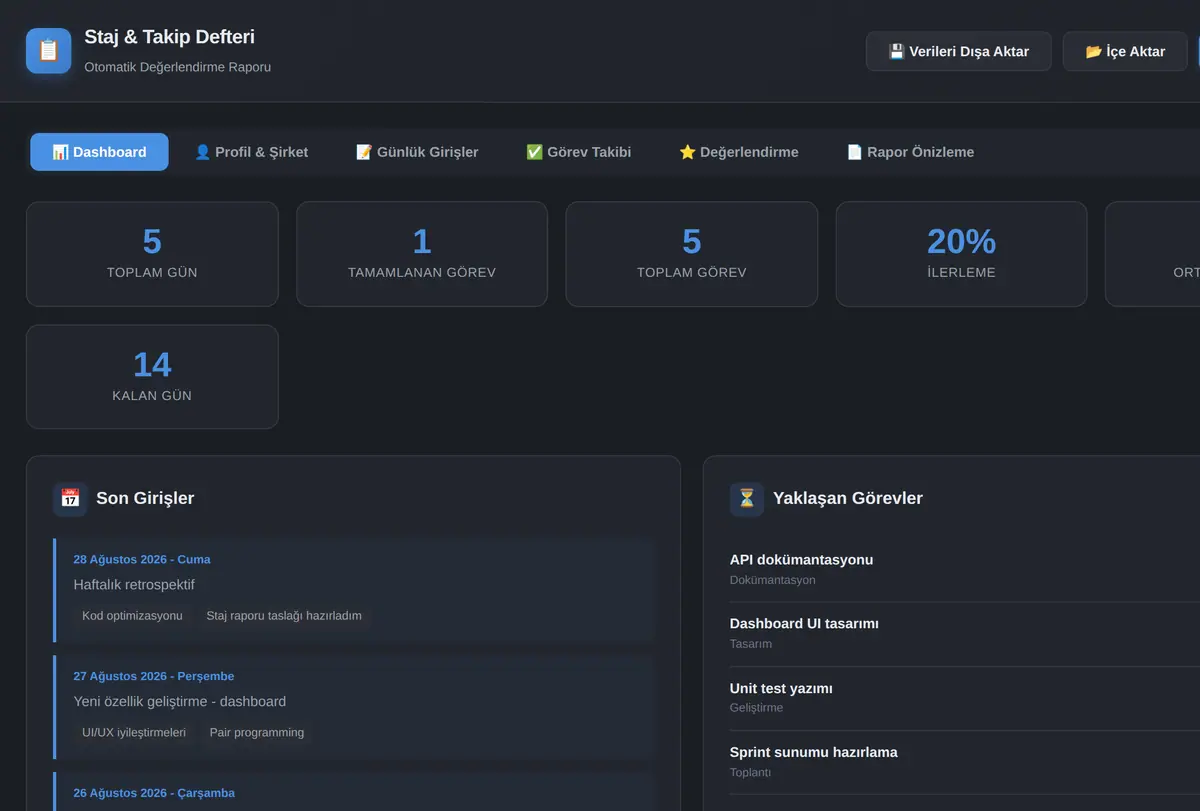Image resolution: width=1200 pixels, height=811 pixels.
Task: Click the Kod optimizasyonu tag
Action: tap(132, 616)
